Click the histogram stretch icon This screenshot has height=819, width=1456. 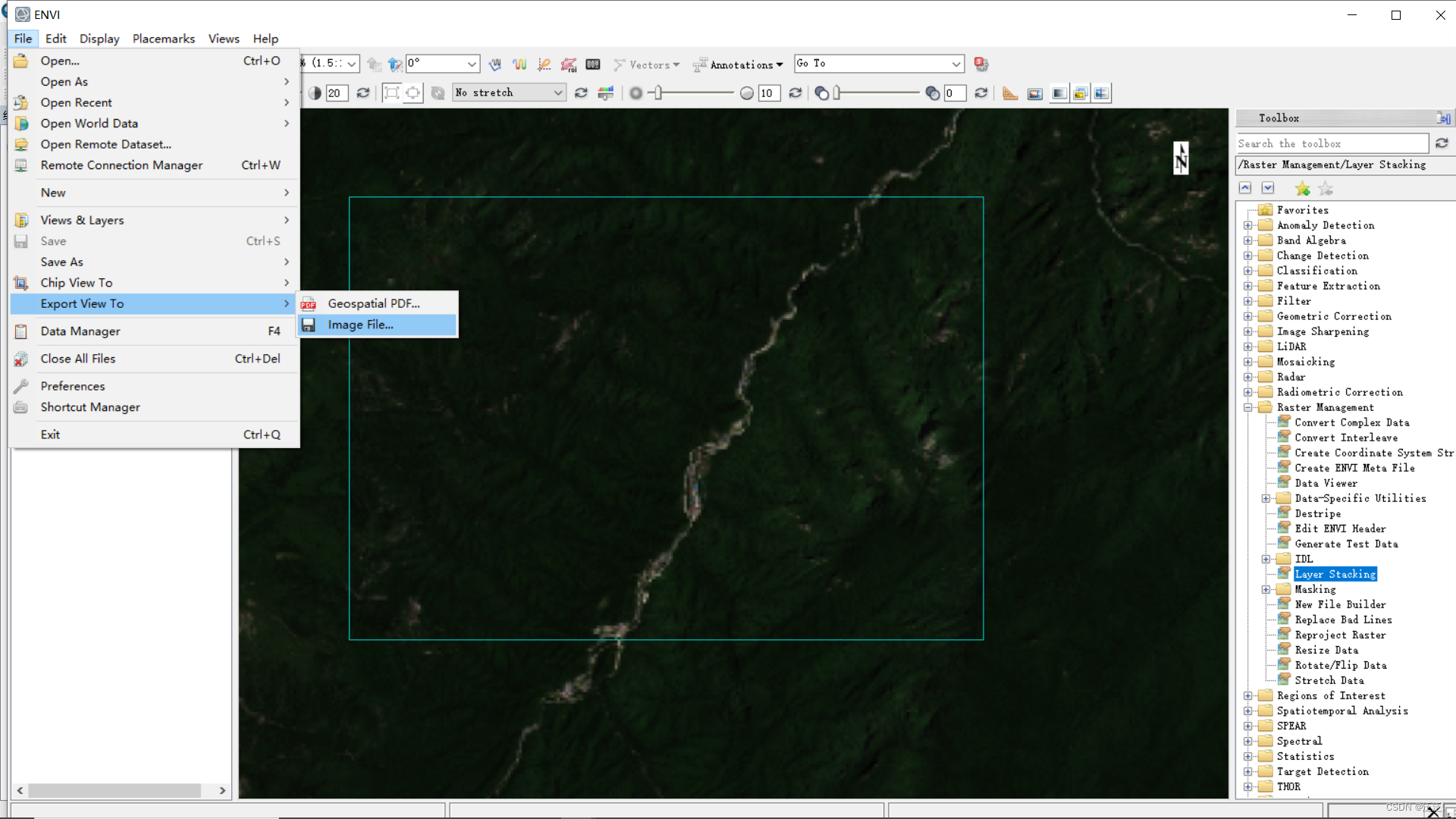605,93
